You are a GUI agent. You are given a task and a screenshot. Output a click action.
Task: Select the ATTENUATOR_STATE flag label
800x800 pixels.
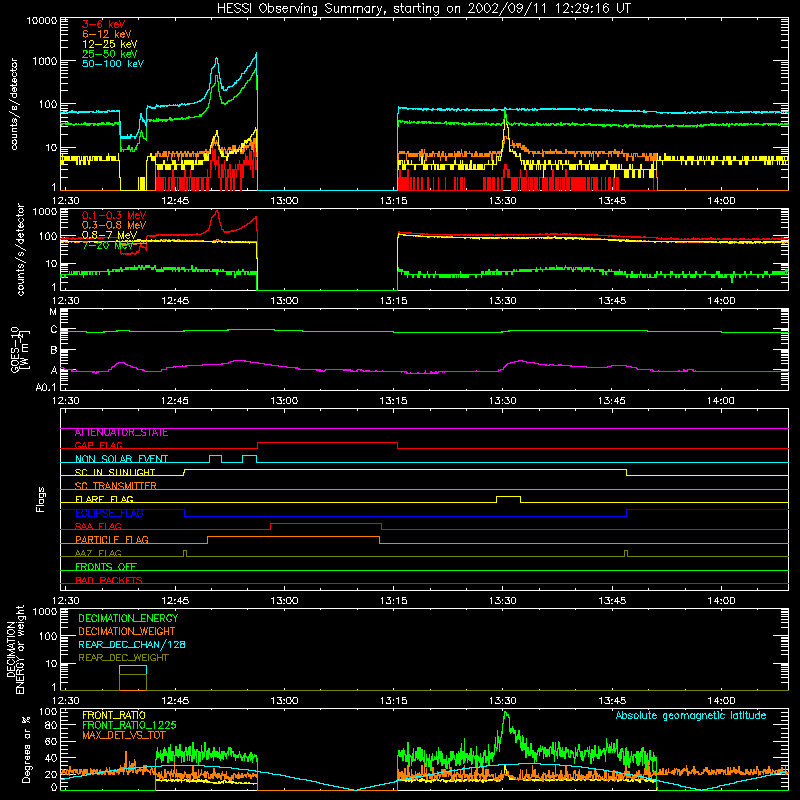click(121, 433)
